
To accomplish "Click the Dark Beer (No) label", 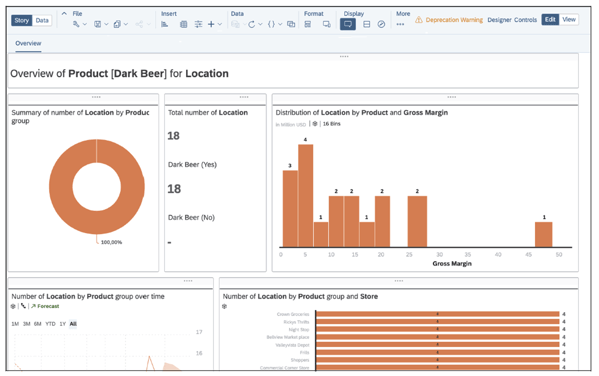I will pyautogui.click(x=191, y=217).
